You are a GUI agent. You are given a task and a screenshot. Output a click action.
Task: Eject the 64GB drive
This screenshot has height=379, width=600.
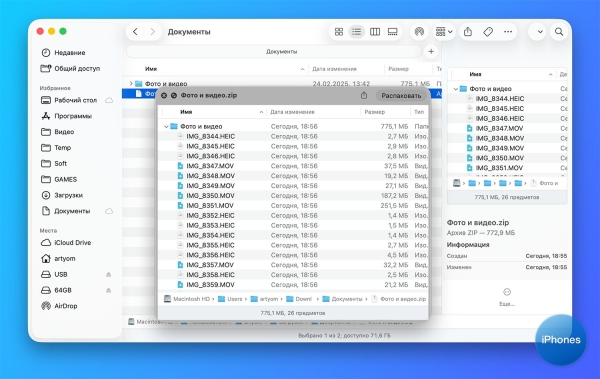(x=109, y=290)
